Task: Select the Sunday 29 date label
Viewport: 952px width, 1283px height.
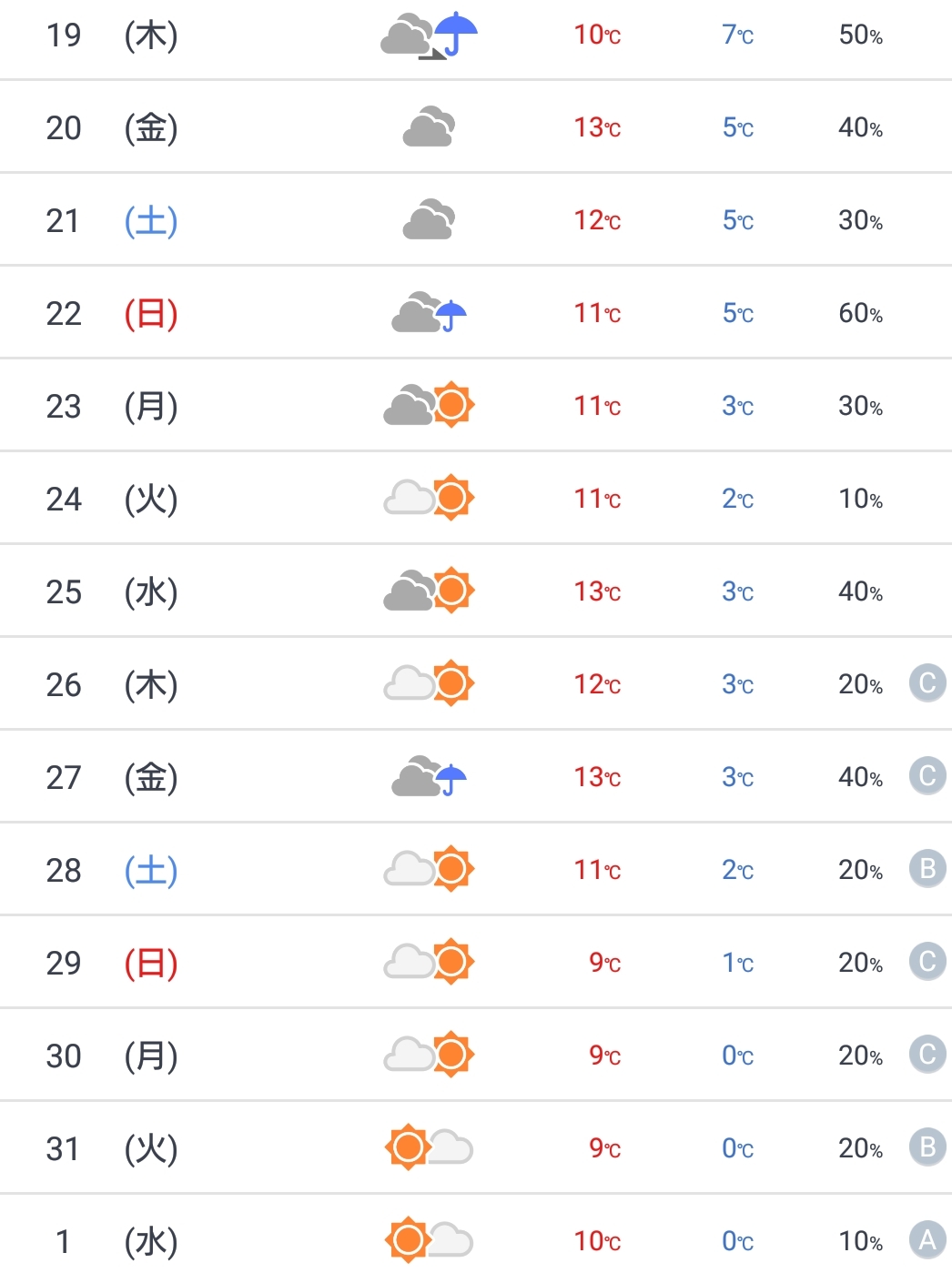Action: [x=111, y=963]
